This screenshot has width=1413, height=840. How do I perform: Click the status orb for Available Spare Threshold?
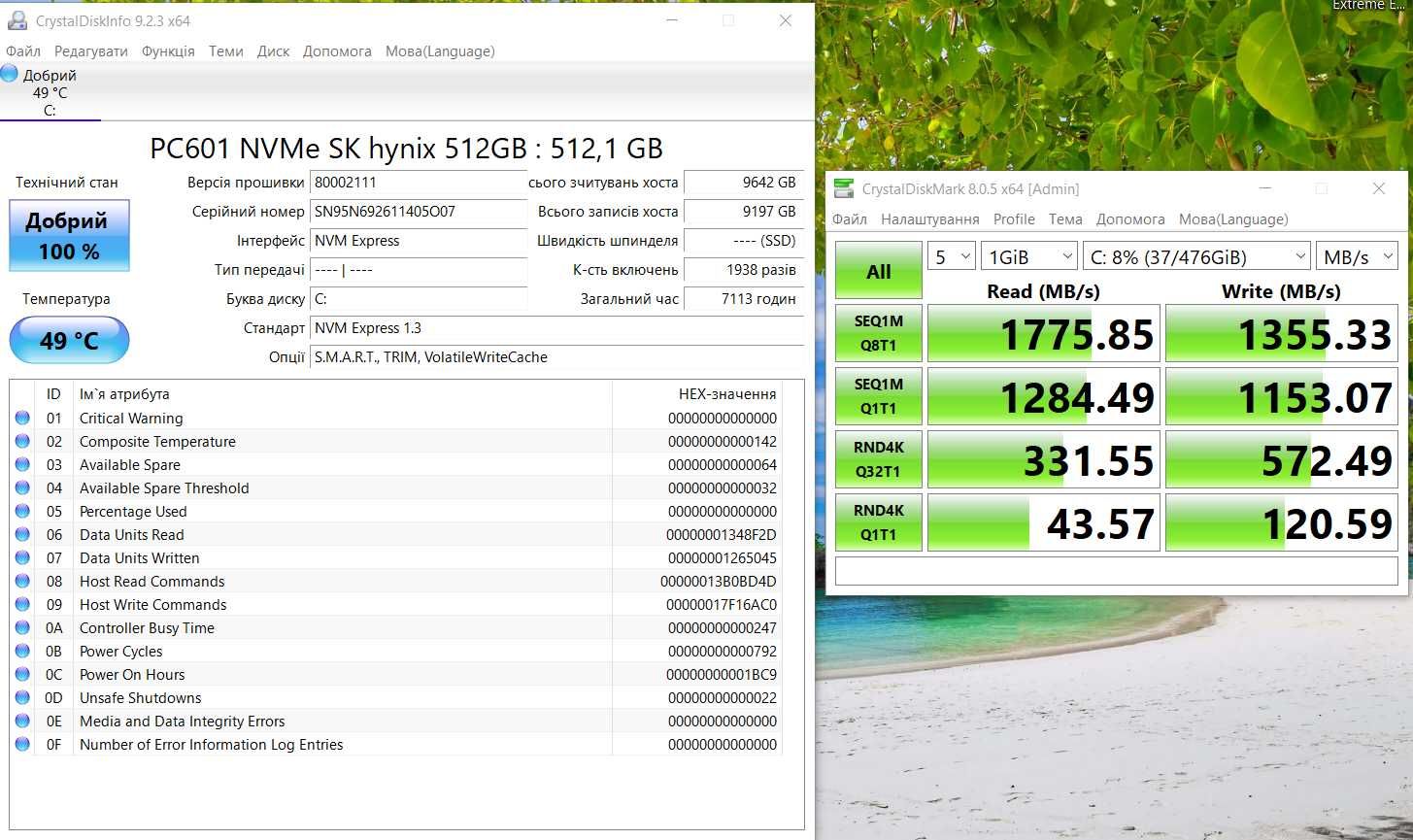pos(22,488)
